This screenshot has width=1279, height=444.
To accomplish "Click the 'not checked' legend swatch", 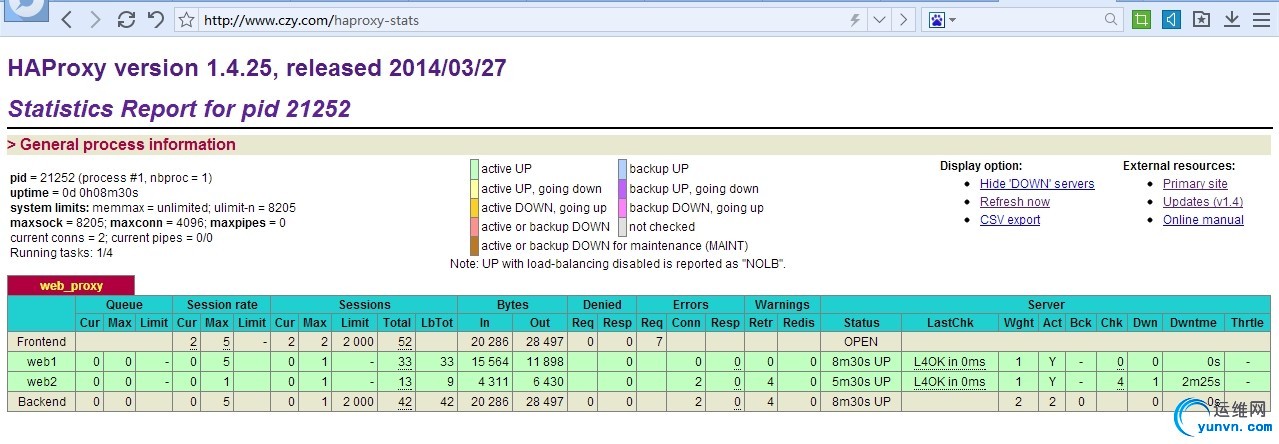I will tap(622, 226).
